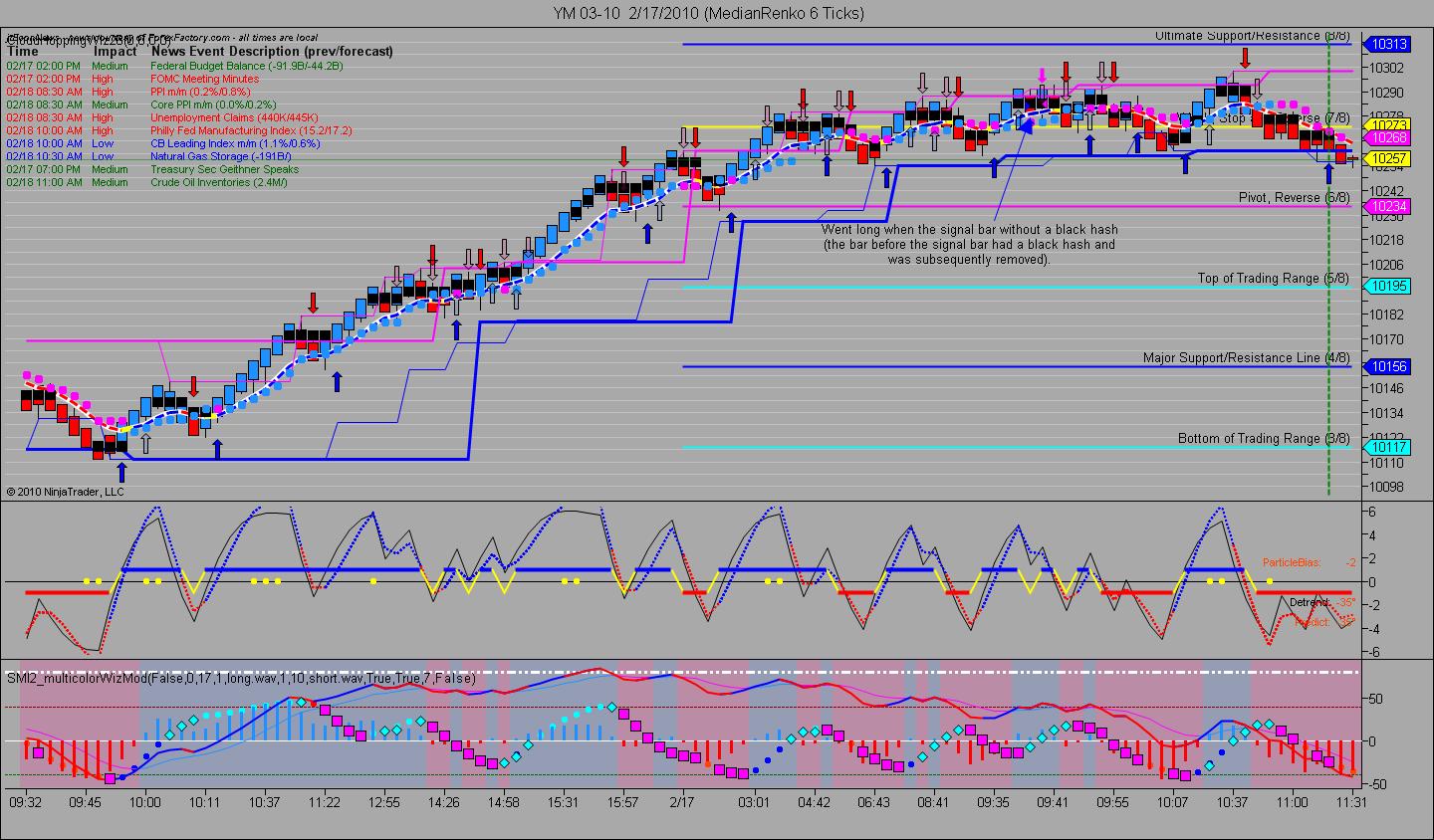Click the blue 10156 price marker
1434x840 pixels.
click(x=1387, y=366)
